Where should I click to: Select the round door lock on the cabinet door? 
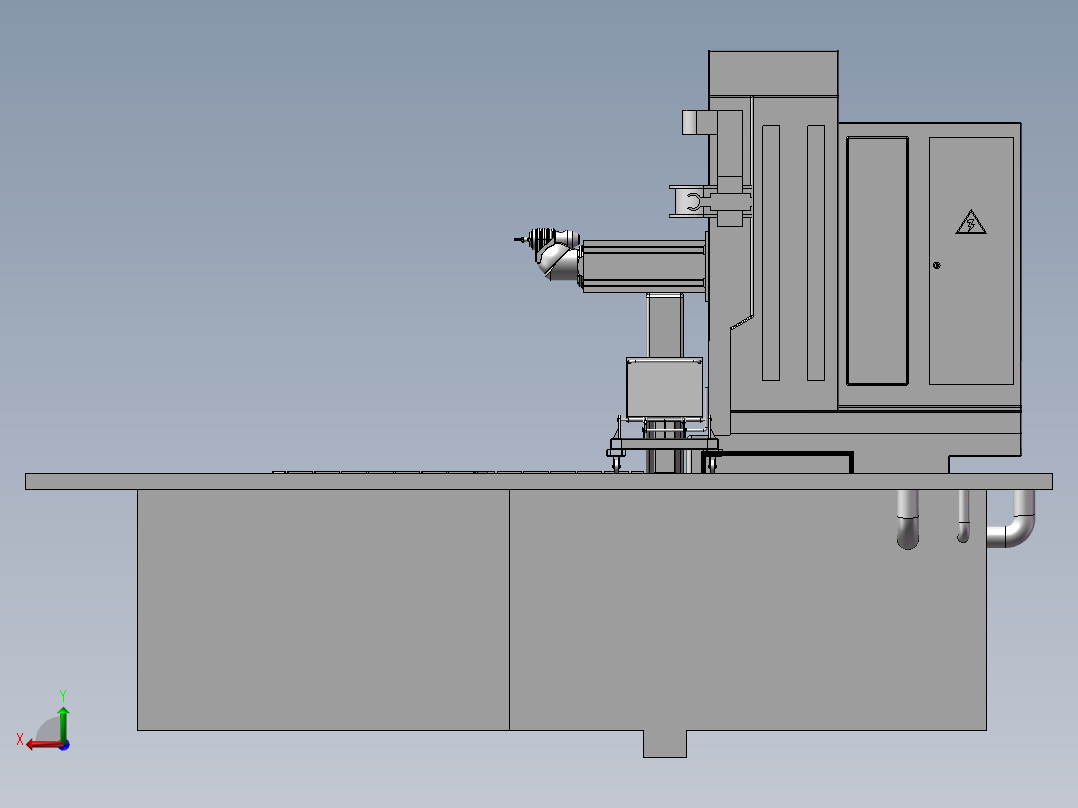[936, 265]
